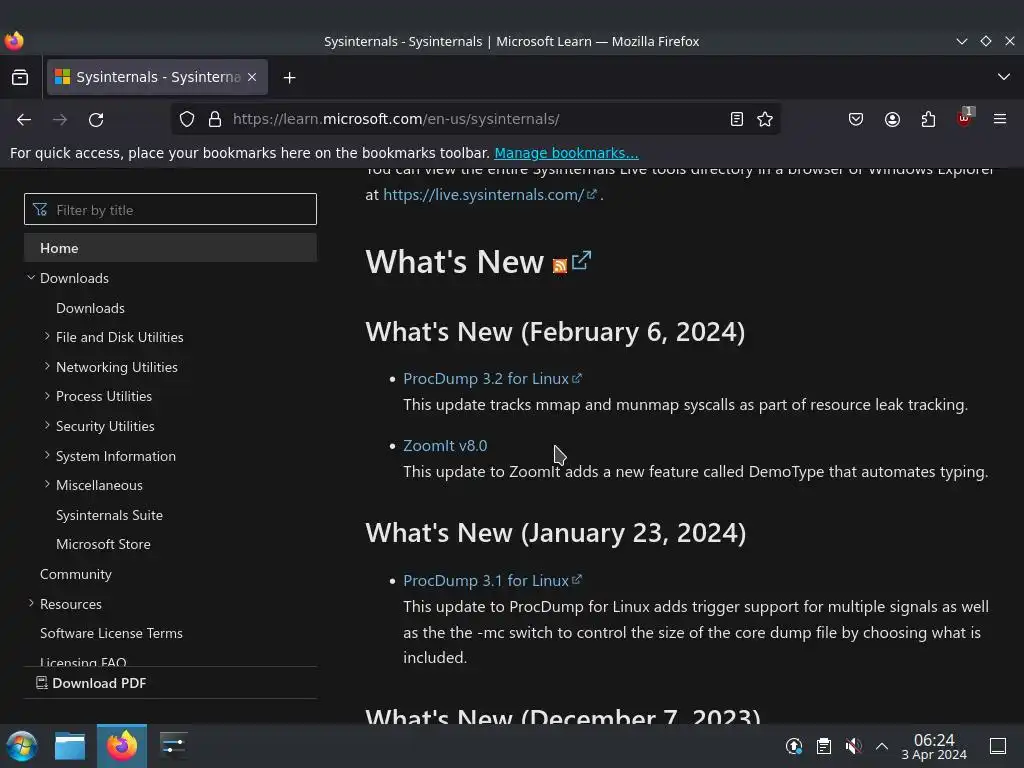The height and width of the screenshot is (768, 1024).
Task: Expand System Information node
Action: click(x=47, y=455)
